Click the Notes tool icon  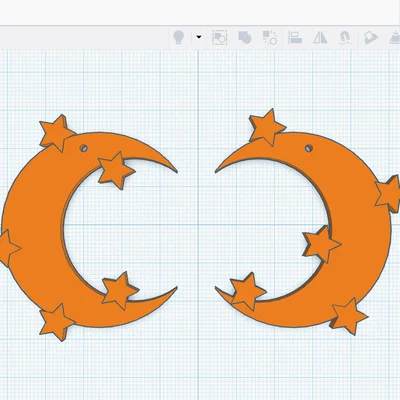coord(370,38)
